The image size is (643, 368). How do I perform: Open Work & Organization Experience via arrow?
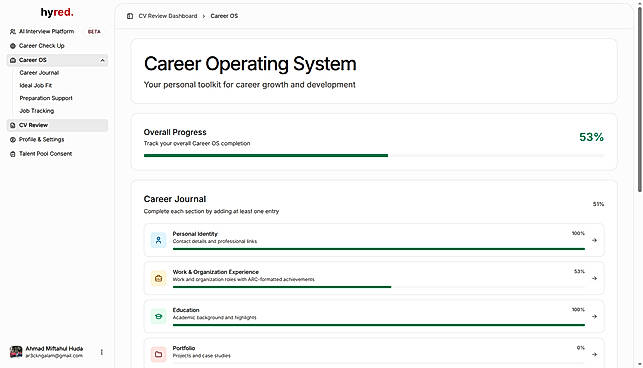(x=594, y=278)
